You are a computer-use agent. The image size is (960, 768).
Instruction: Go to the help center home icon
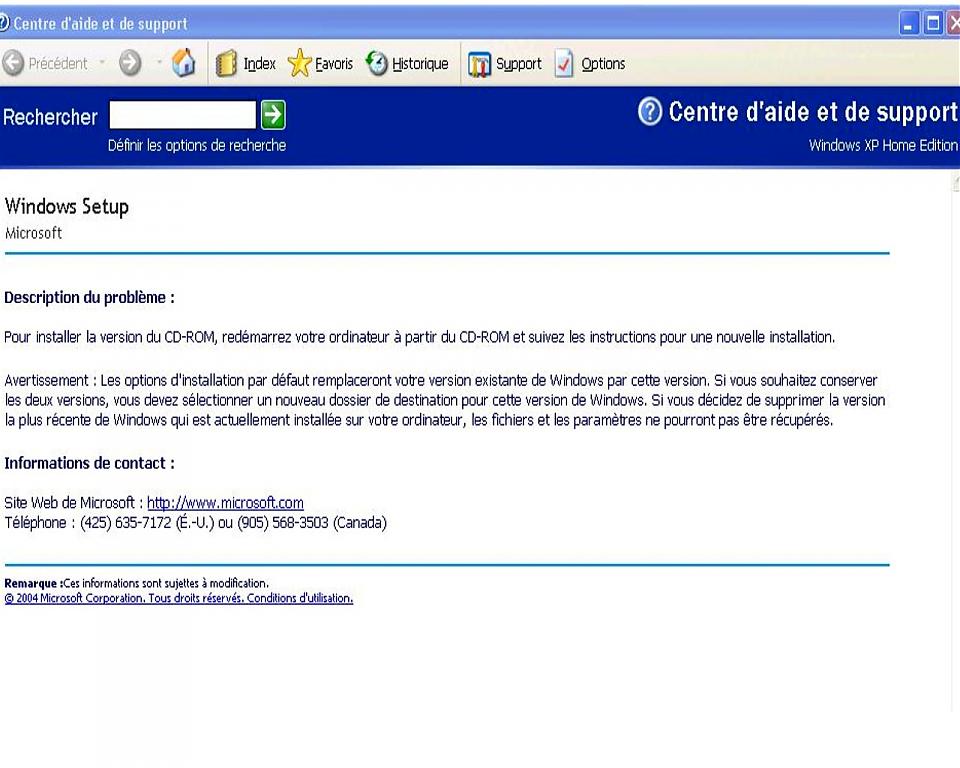(184, 62)
